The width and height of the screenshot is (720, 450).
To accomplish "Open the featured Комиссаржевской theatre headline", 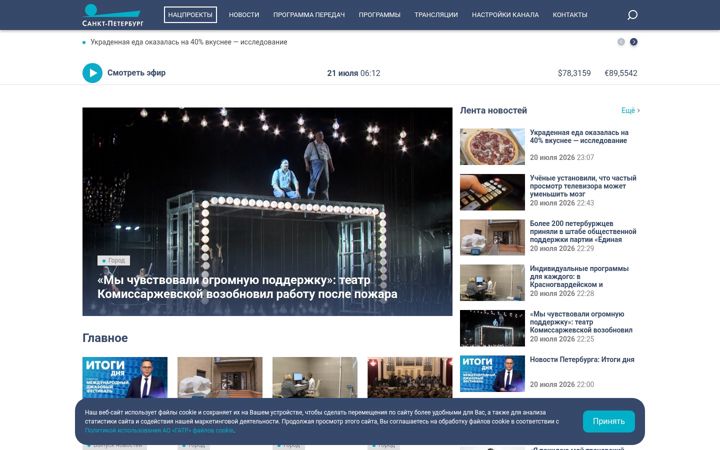I will pos(247,287).
